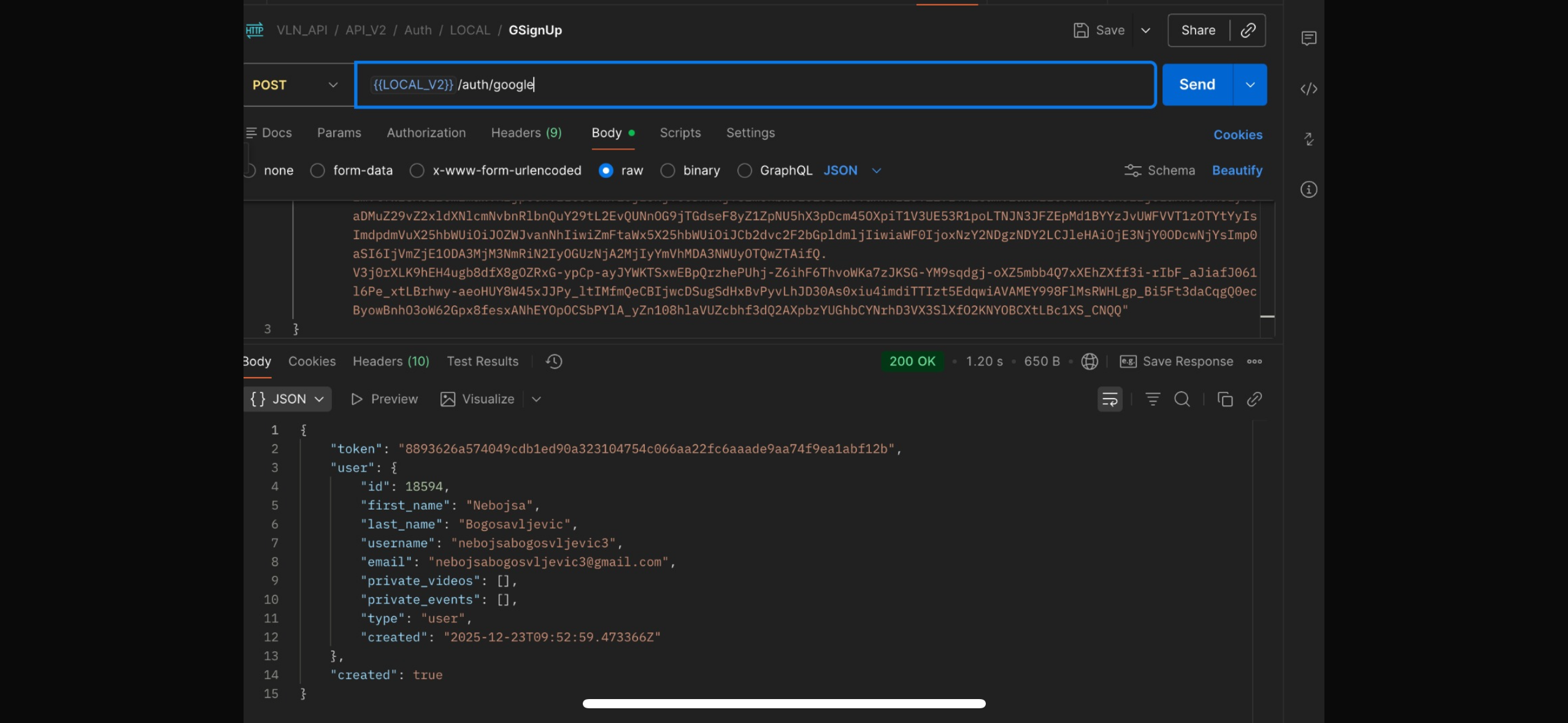Open the code snippet icon

[1309, 89]
